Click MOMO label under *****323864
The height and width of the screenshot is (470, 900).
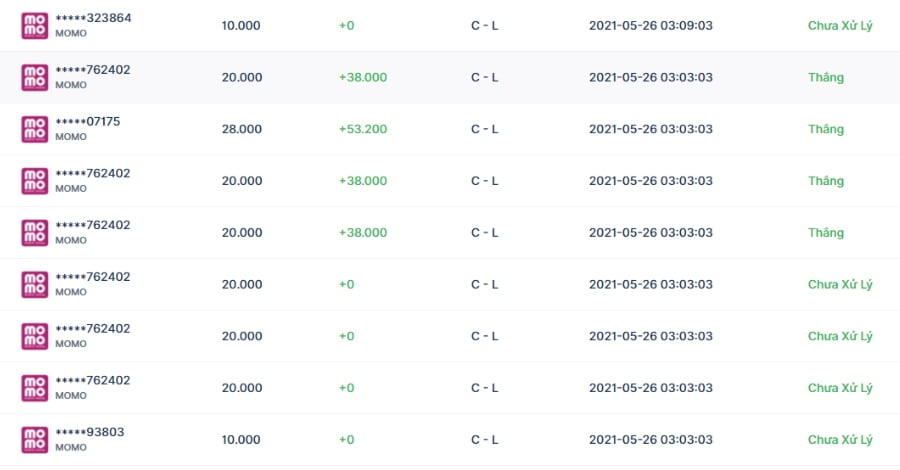[71, 33]
